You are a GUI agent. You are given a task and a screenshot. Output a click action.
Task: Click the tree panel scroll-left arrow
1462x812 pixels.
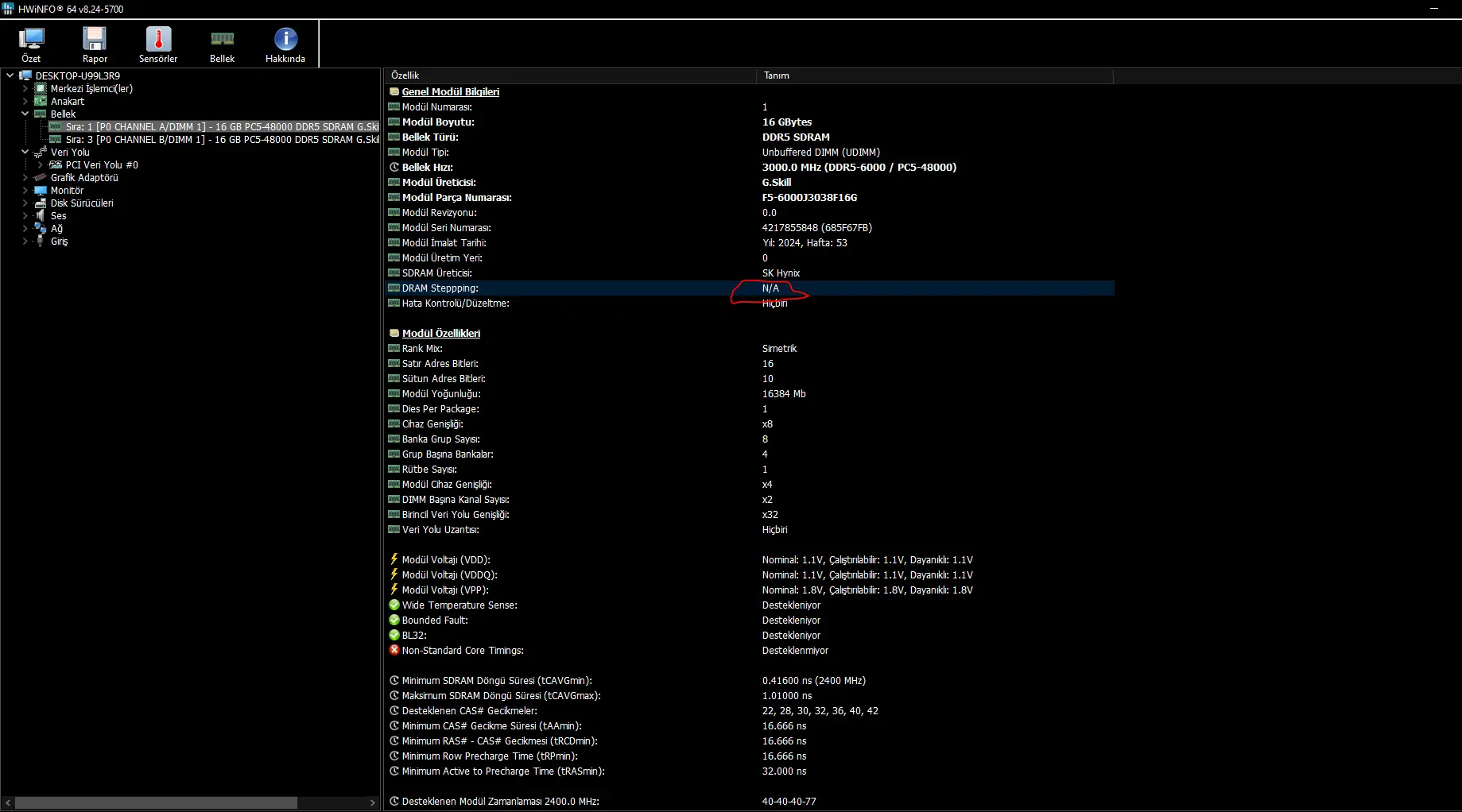point(8,802)
